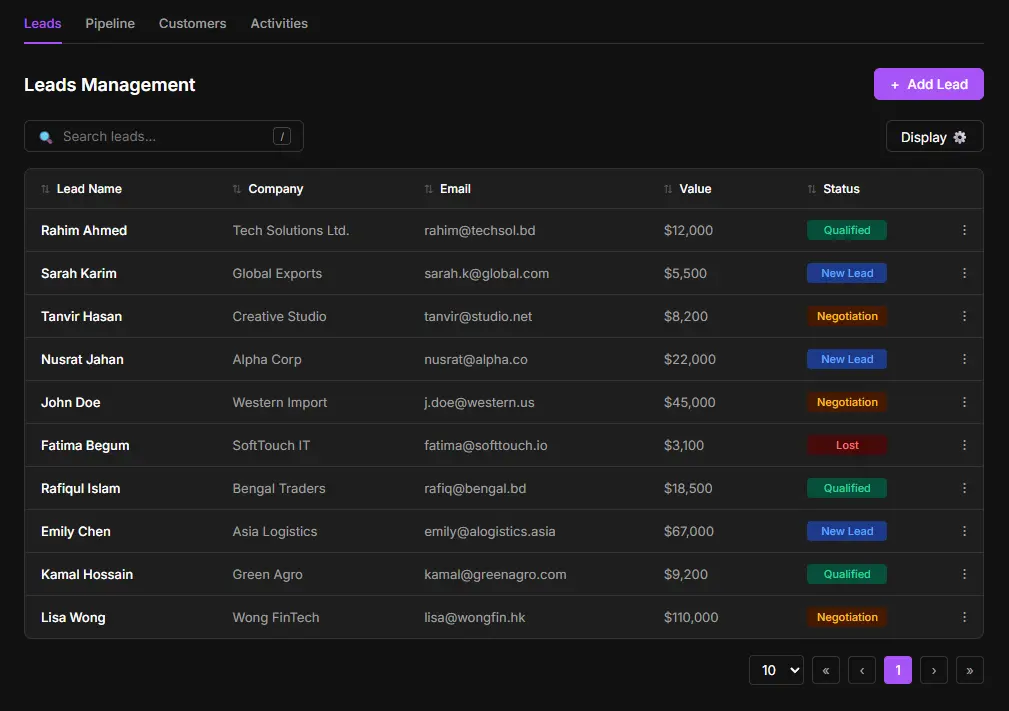Select page 1 in the pagination

click(897, 670)
